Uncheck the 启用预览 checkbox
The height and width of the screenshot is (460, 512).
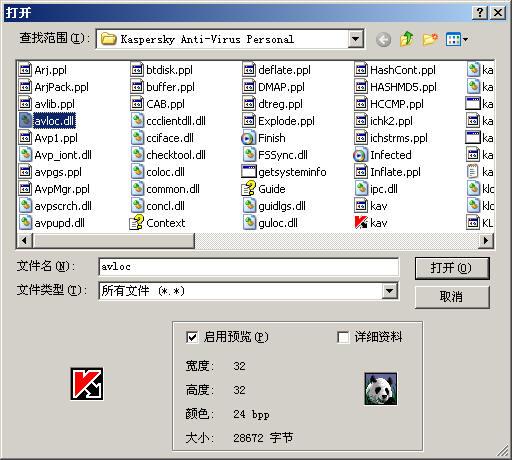coord(192,337)
